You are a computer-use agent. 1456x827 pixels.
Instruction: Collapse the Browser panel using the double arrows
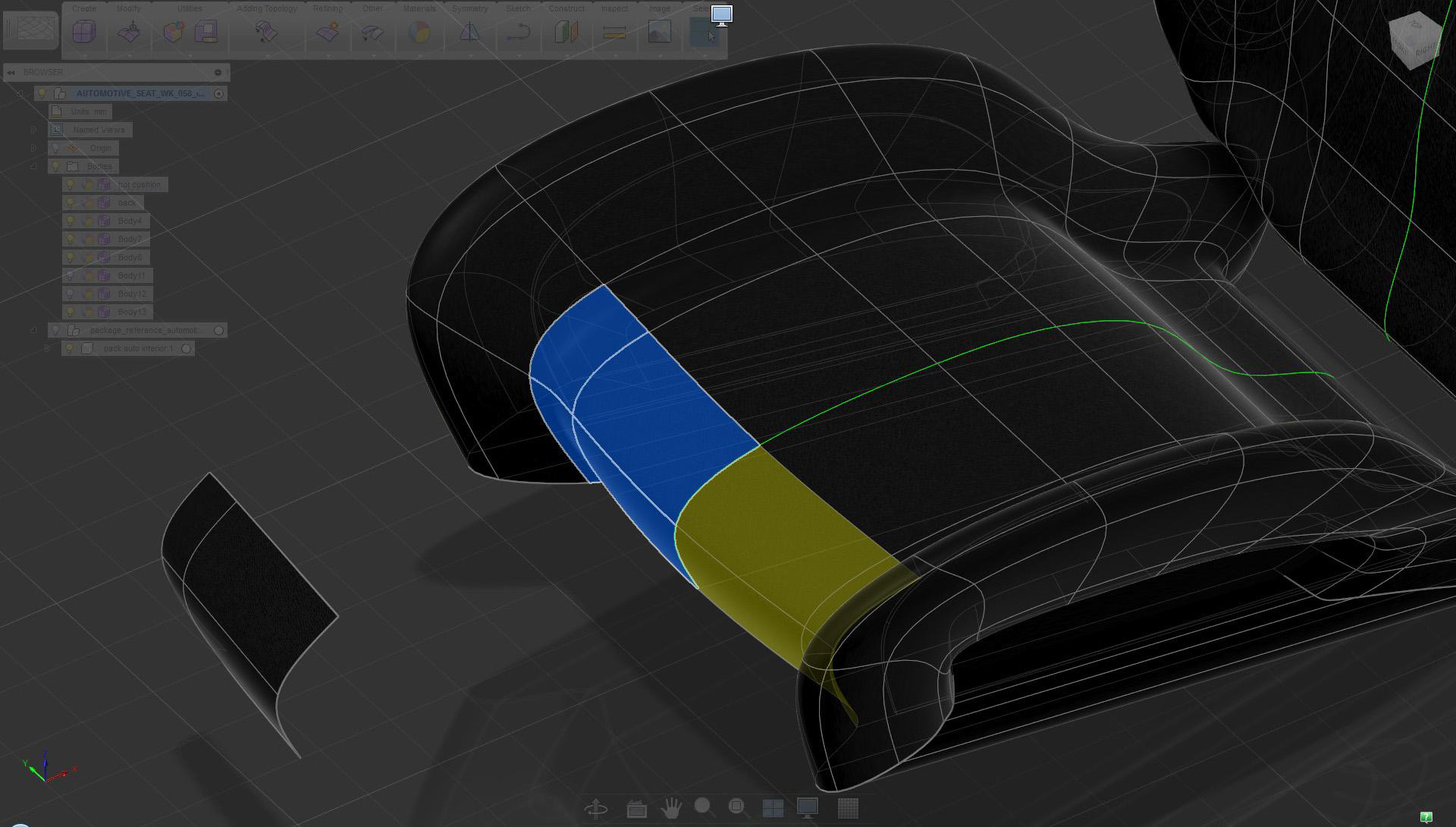click(x=11, y=73)
